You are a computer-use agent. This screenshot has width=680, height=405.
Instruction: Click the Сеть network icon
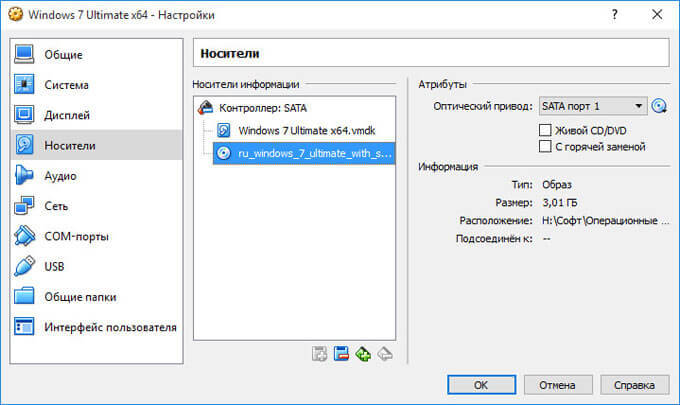[26, 206]
